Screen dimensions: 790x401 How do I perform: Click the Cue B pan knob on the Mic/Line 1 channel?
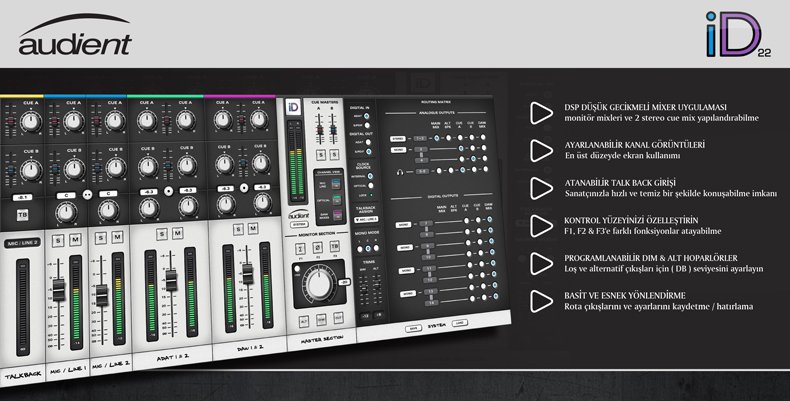pos(74,169)
